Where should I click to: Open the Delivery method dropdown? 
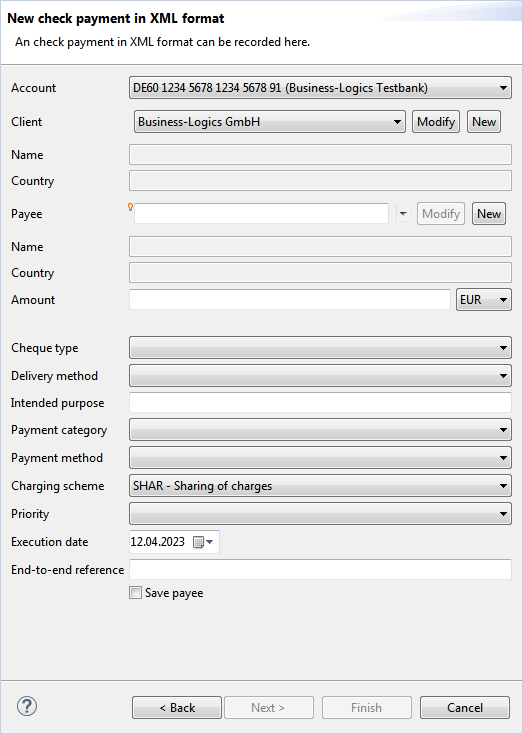[x=320, y=376]
